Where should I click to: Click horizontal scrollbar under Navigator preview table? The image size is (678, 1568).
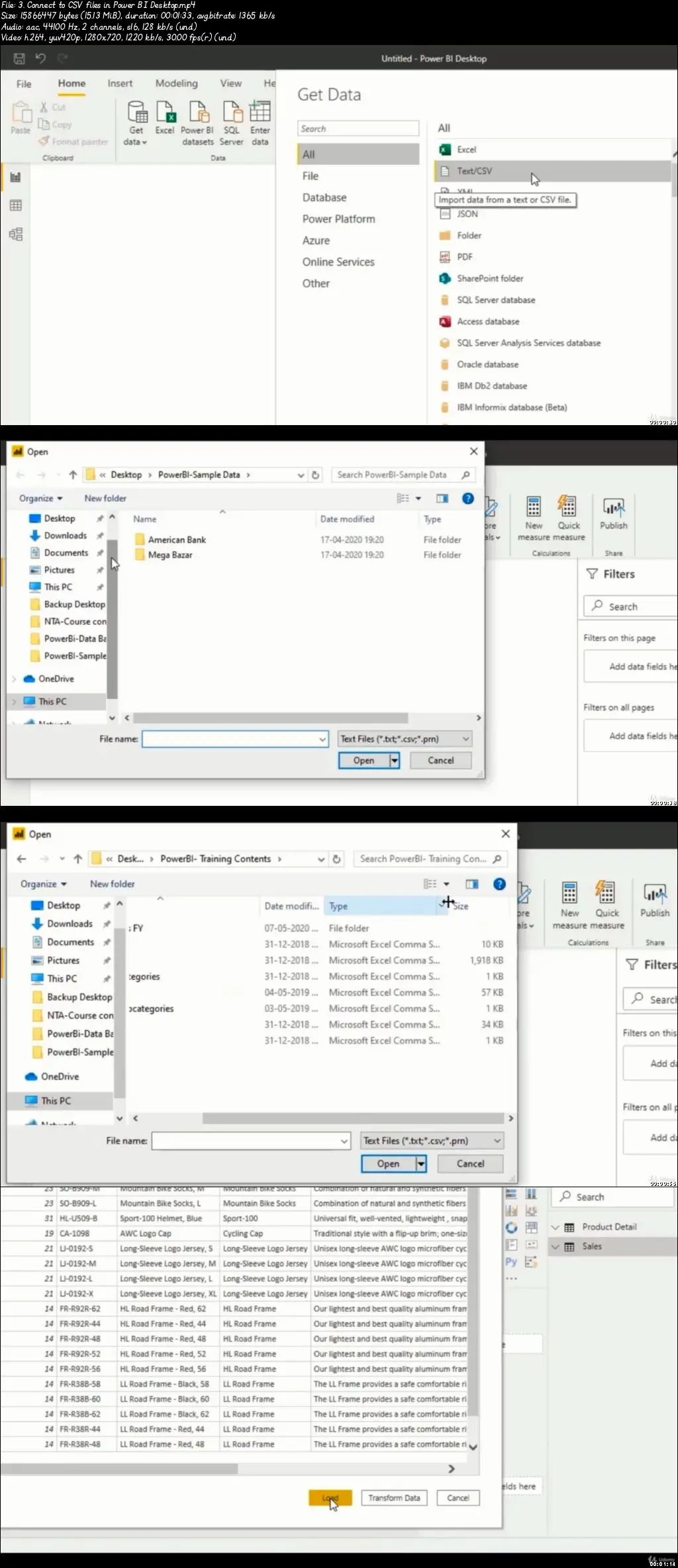click(119, 1469)
